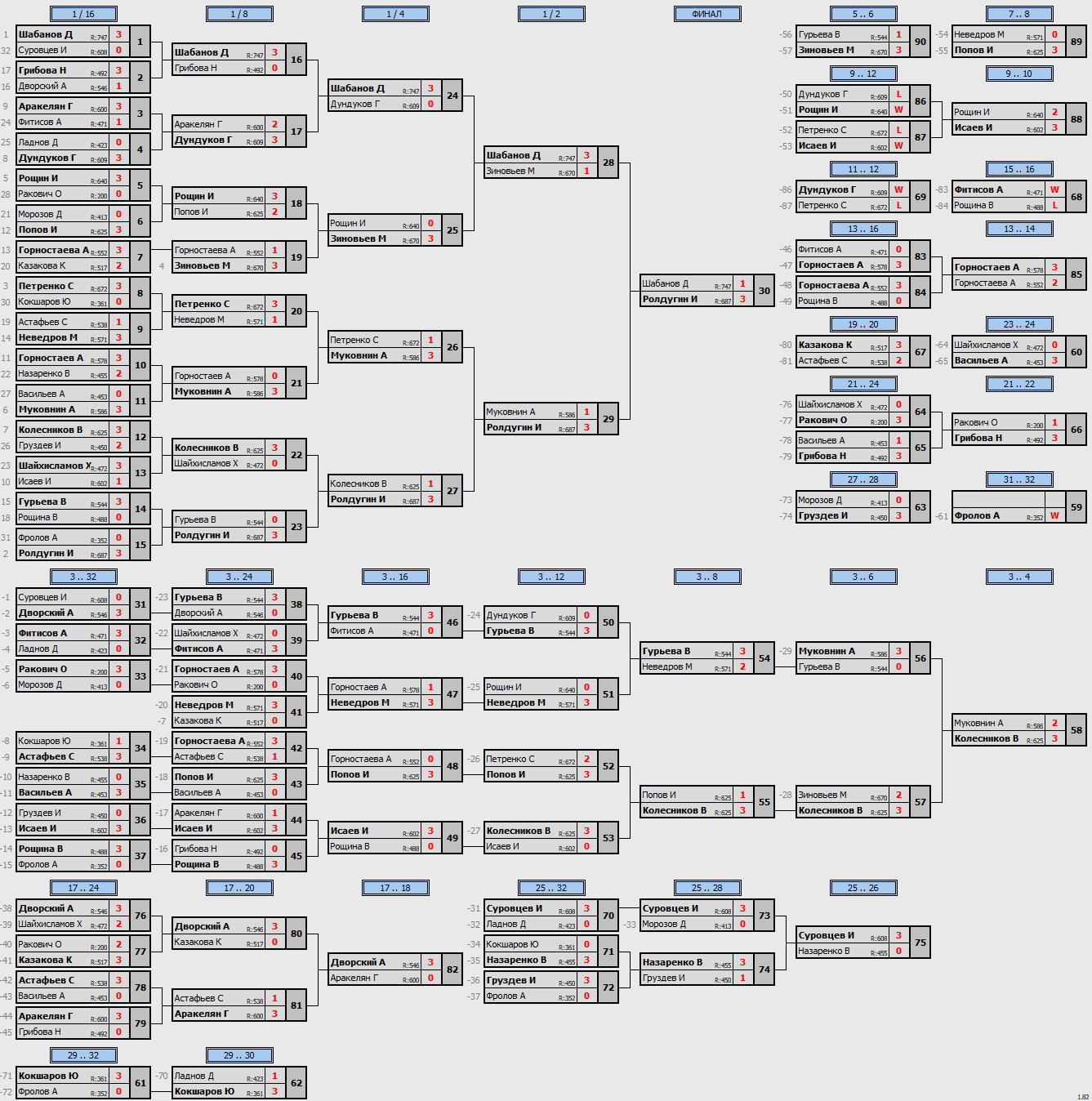Select the '5 .. 6' placement header
This screenshot has height=1101, width=1092.
coord(863,14)
